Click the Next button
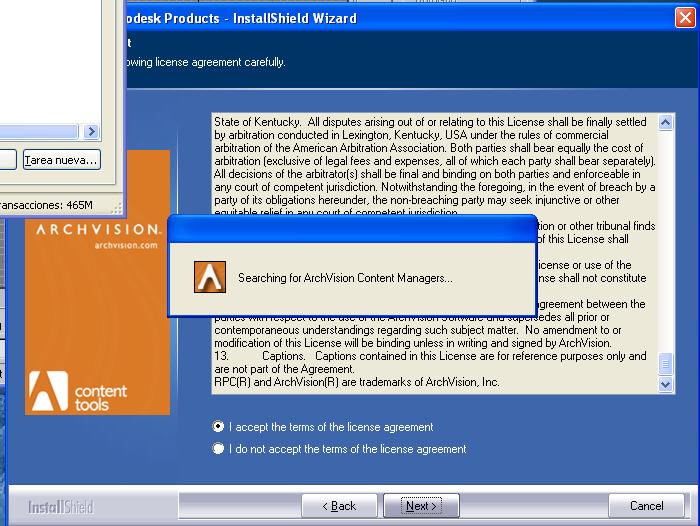 [x=421, y=505]
